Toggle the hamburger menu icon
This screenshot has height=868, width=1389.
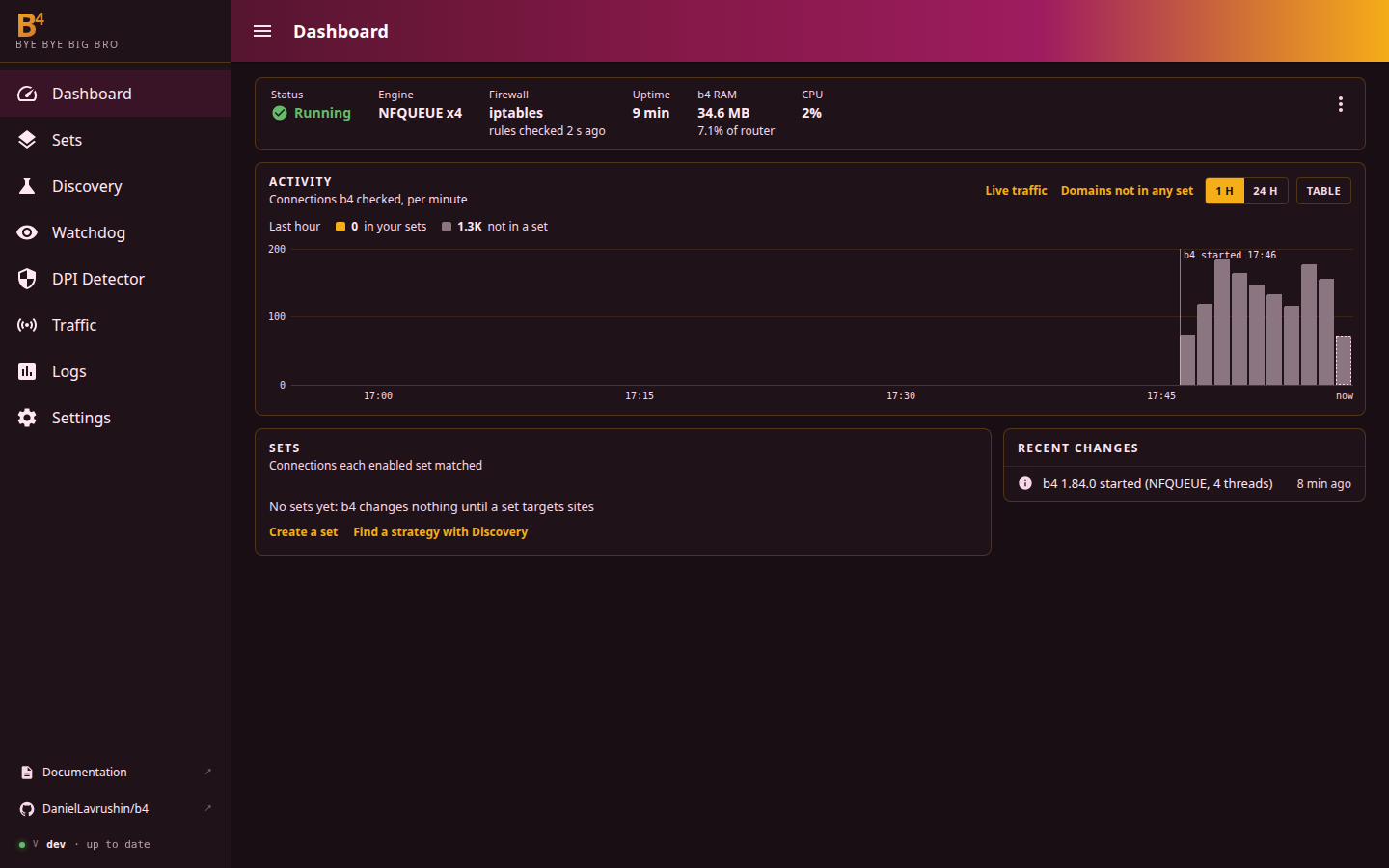tap(262, 31)
